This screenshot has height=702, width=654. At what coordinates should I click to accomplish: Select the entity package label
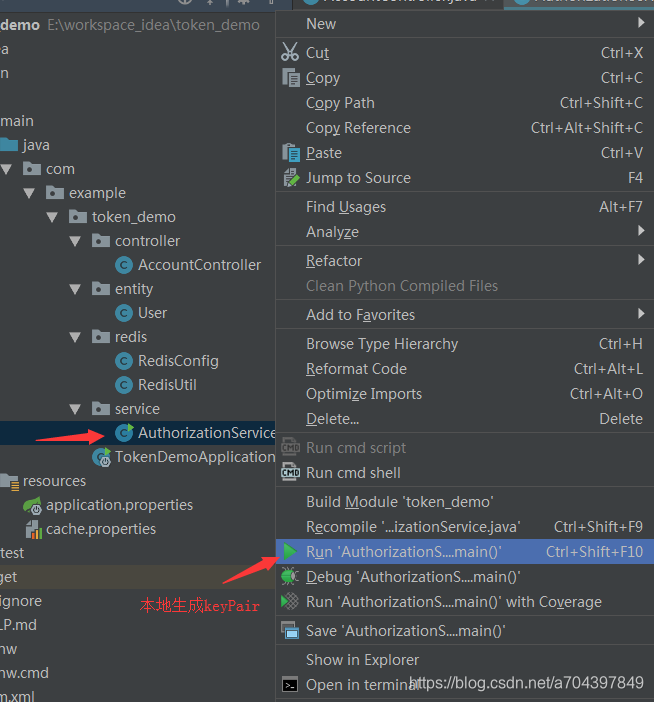point(134,289)
